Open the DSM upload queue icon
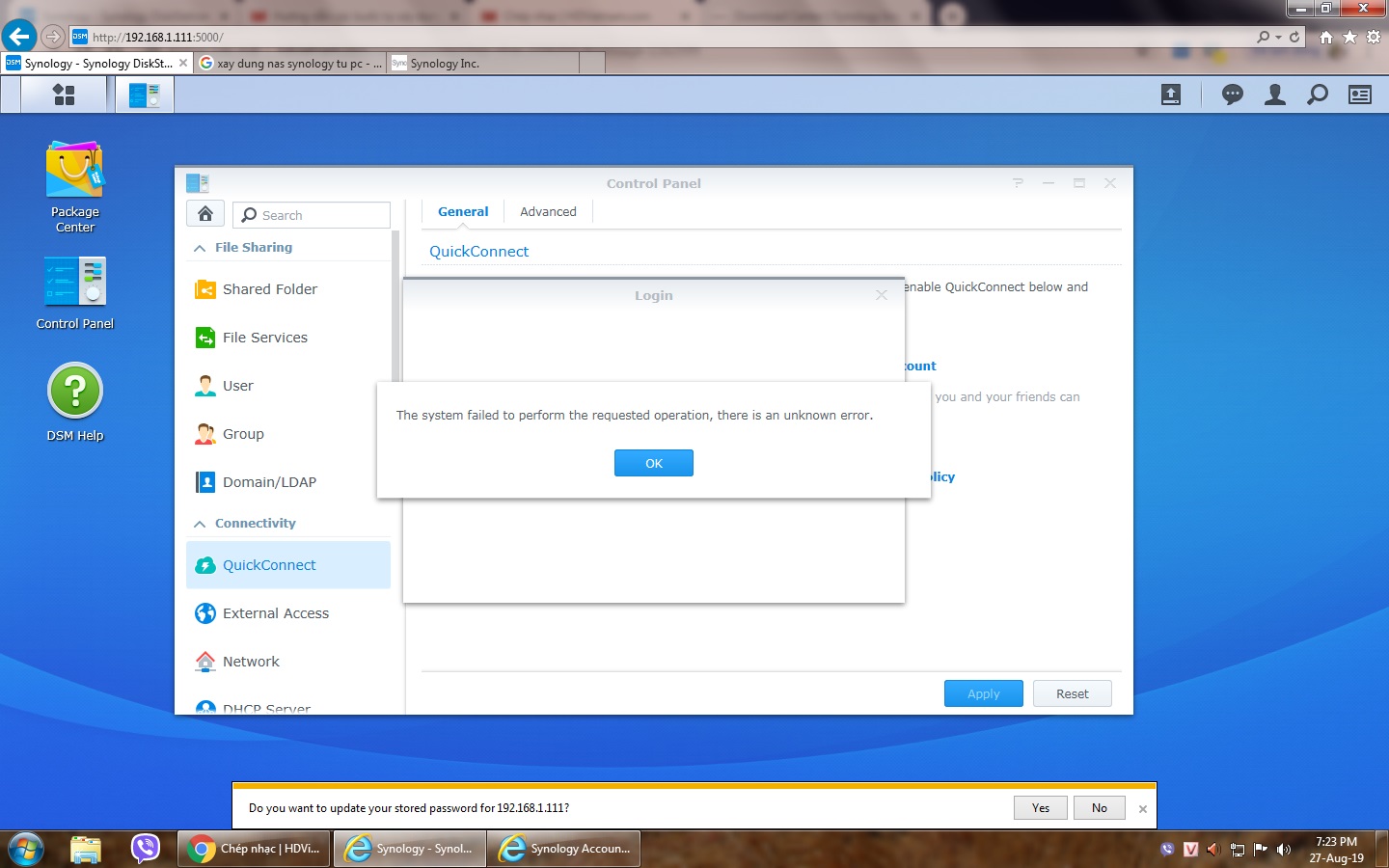This screenshot has width=1389, height=868. pyautogui.click(x=1170, y=95)
